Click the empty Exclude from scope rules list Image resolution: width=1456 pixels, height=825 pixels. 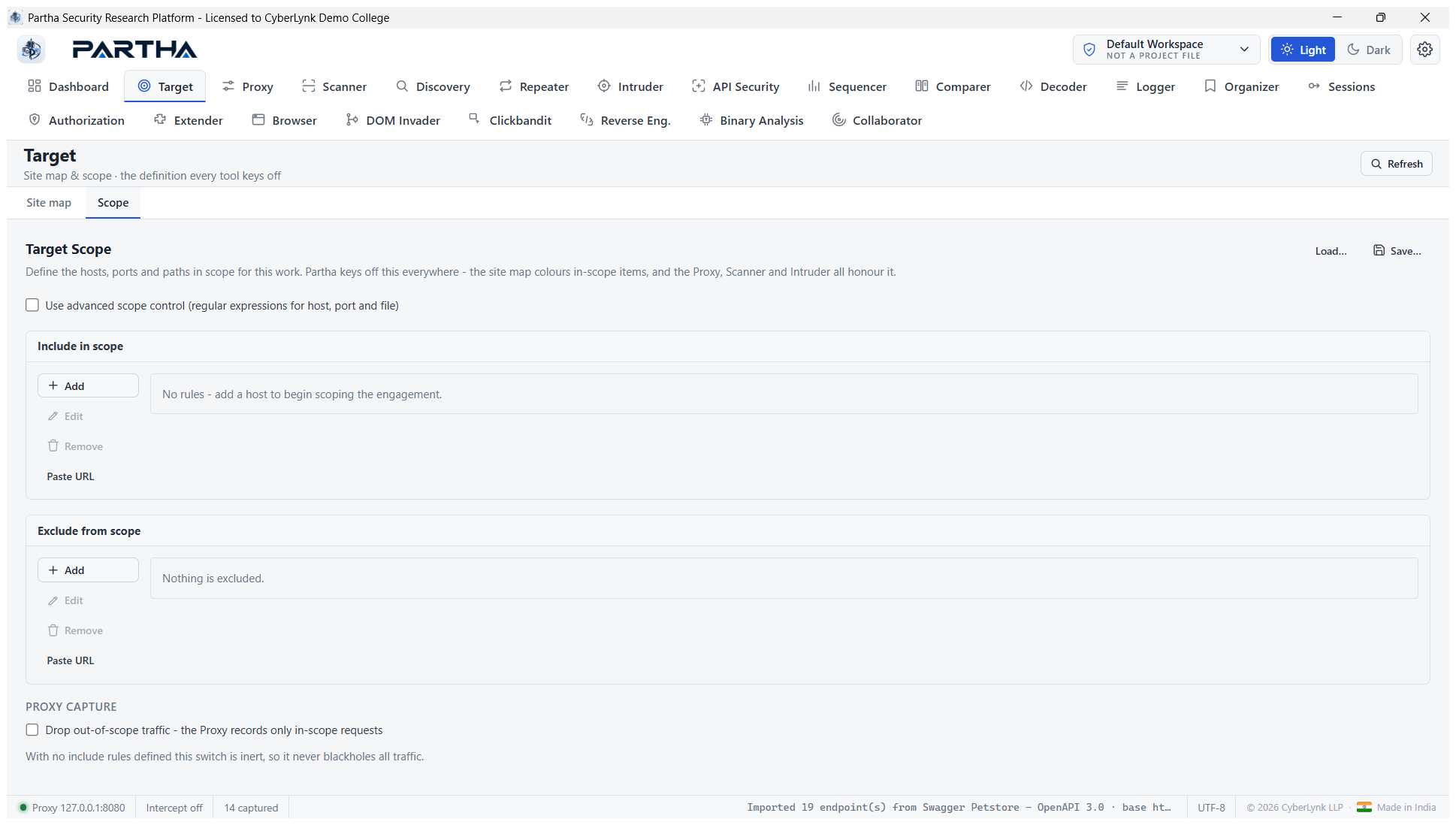point(784,578)
